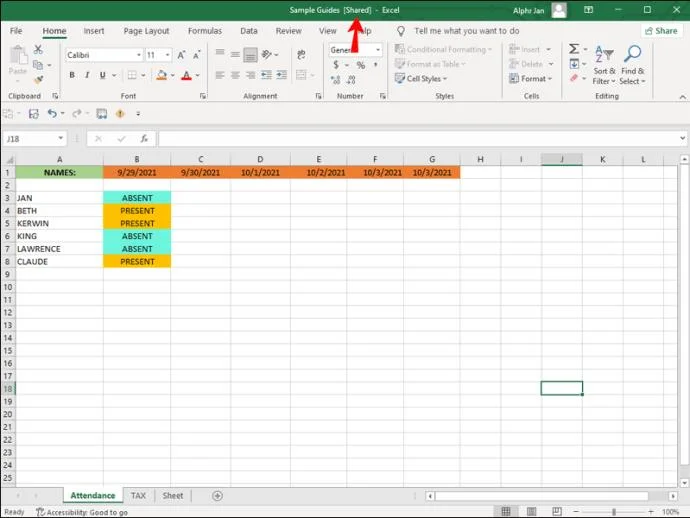Image resolution: width=690 pixels, height=518 pixels.
Task: Expand the formula bar
Action: [x=682, y=138]
